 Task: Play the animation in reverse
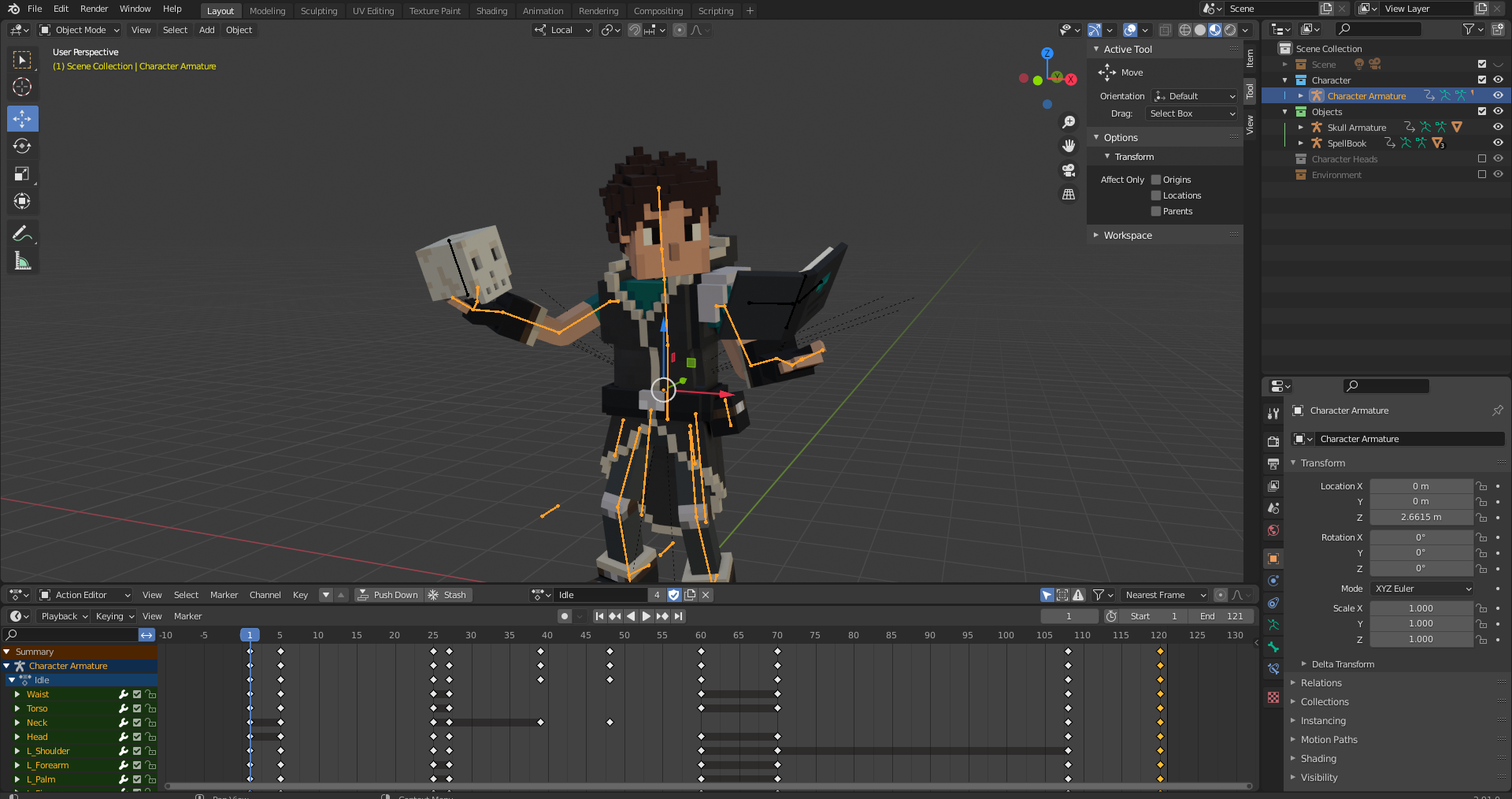point(631,616)
